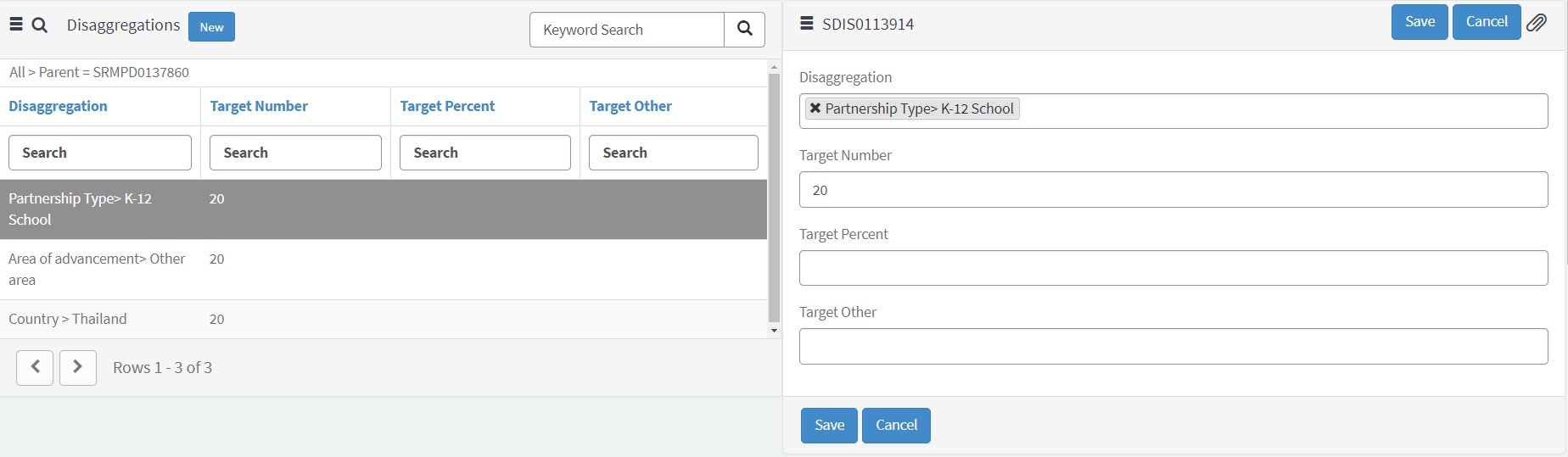Focus the Keyword Search input field
This screenshot has width=1568, height=457.
tap(627, 30)
